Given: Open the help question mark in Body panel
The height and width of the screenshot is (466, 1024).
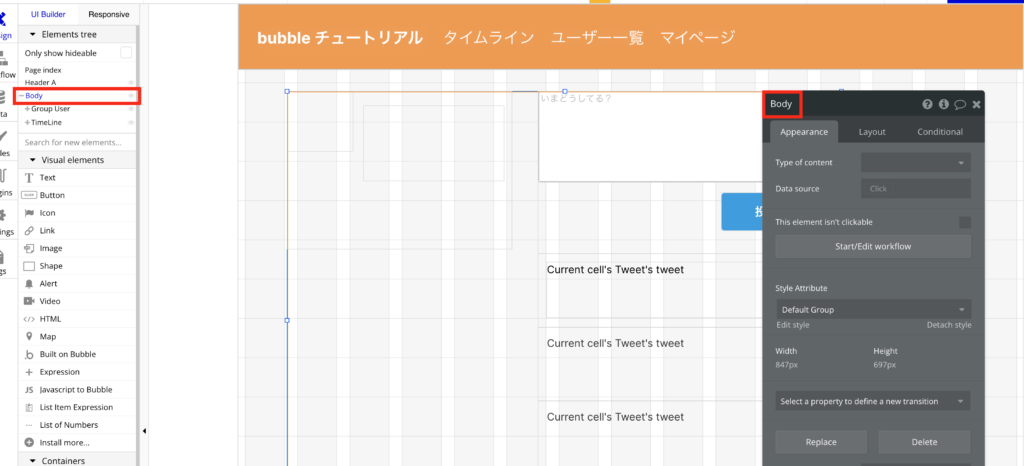Looking at the screenshot, I should coord(927,104).
